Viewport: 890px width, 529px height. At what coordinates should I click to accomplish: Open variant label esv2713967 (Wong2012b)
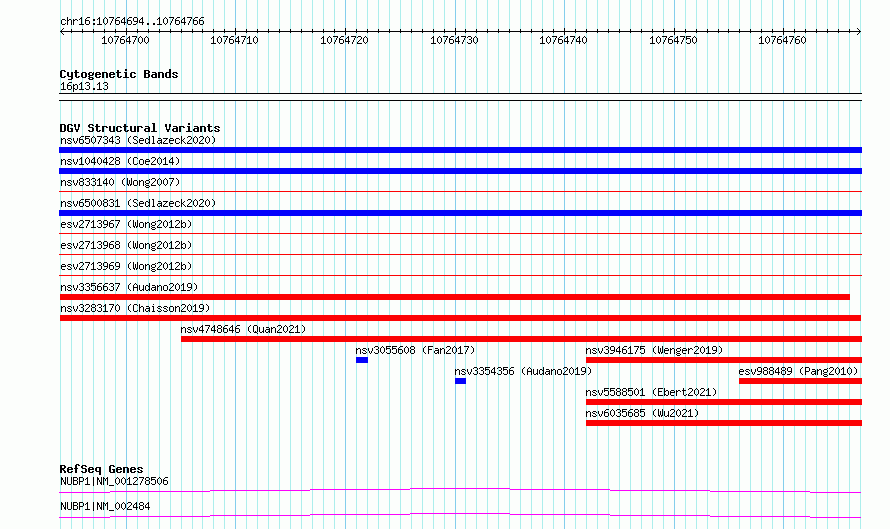pos(126,224)
